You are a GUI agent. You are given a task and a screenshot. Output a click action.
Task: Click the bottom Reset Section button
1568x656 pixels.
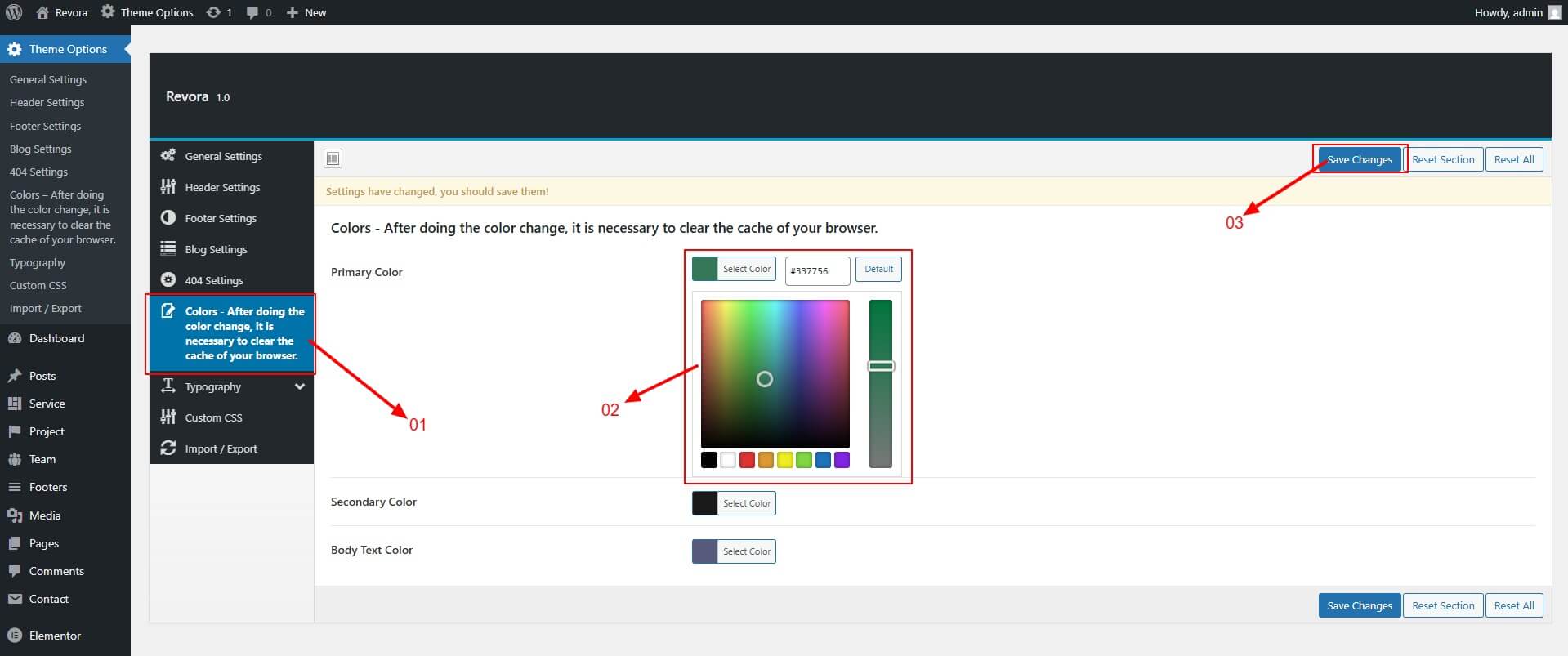click(1443, 605)
